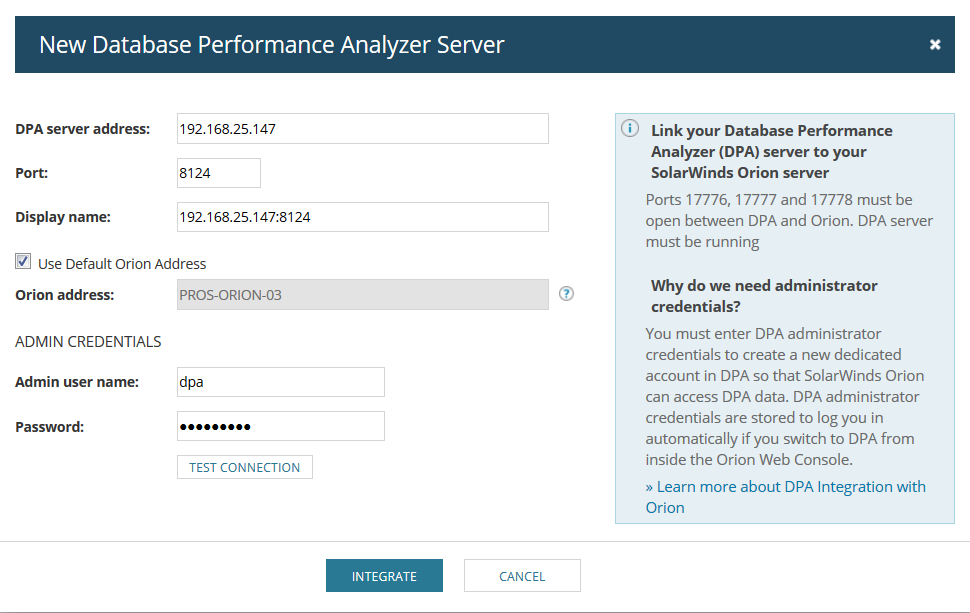Click the Display name field
This screenshot has width=970, height=613.
[363, 217]
